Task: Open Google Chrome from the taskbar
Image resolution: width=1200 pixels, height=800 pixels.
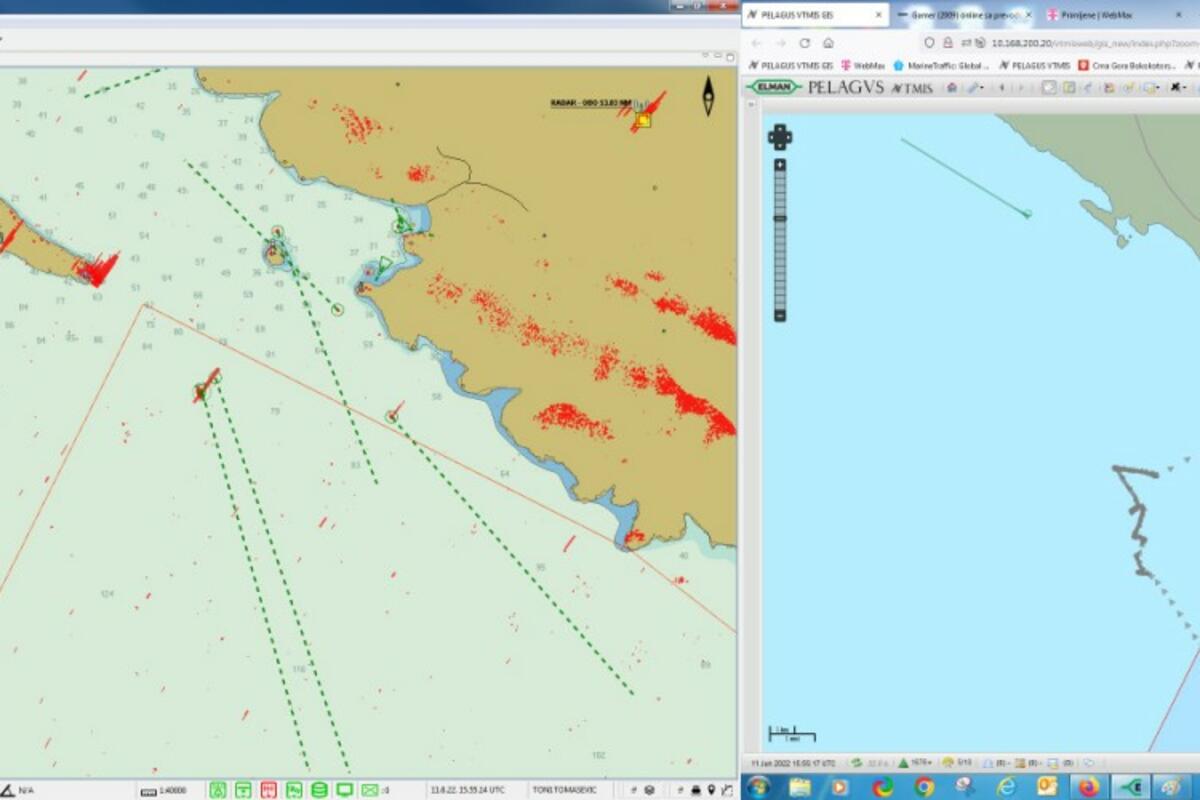Action: point(924,787)
